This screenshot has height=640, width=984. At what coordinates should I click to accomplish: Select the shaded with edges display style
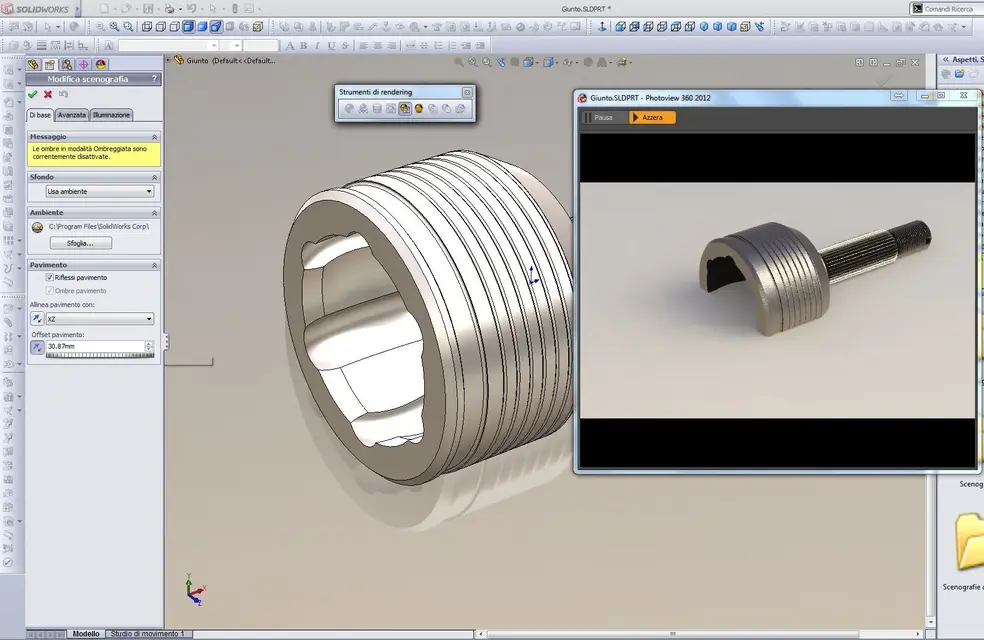coord(188,26)
